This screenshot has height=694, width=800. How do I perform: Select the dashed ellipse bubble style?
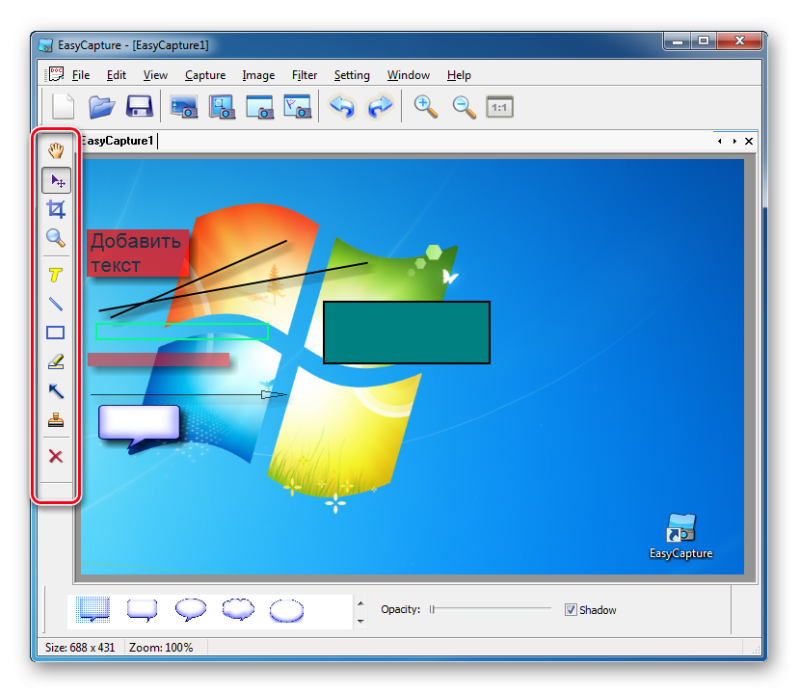pos(287,610)
